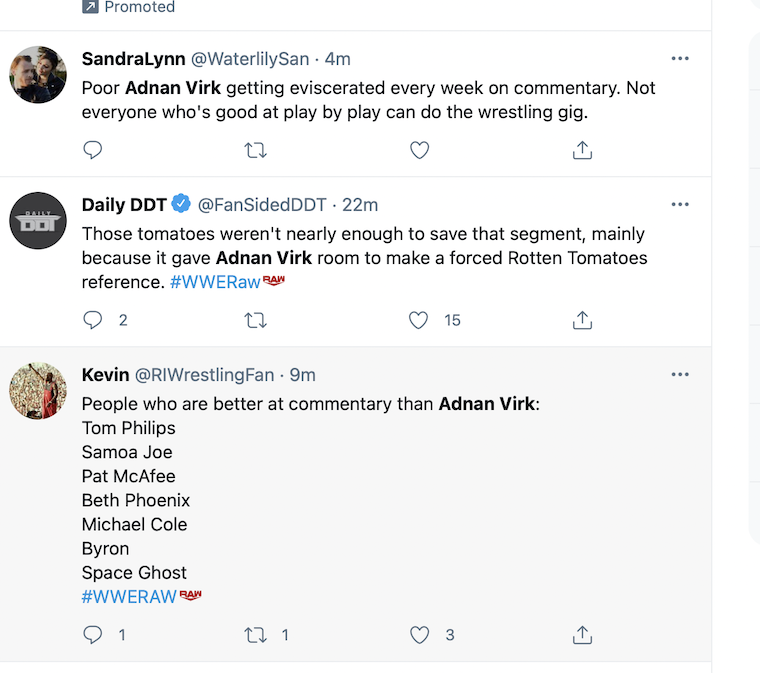Share the Daily DDT tweet
The image size is (760, 673).
582,320
